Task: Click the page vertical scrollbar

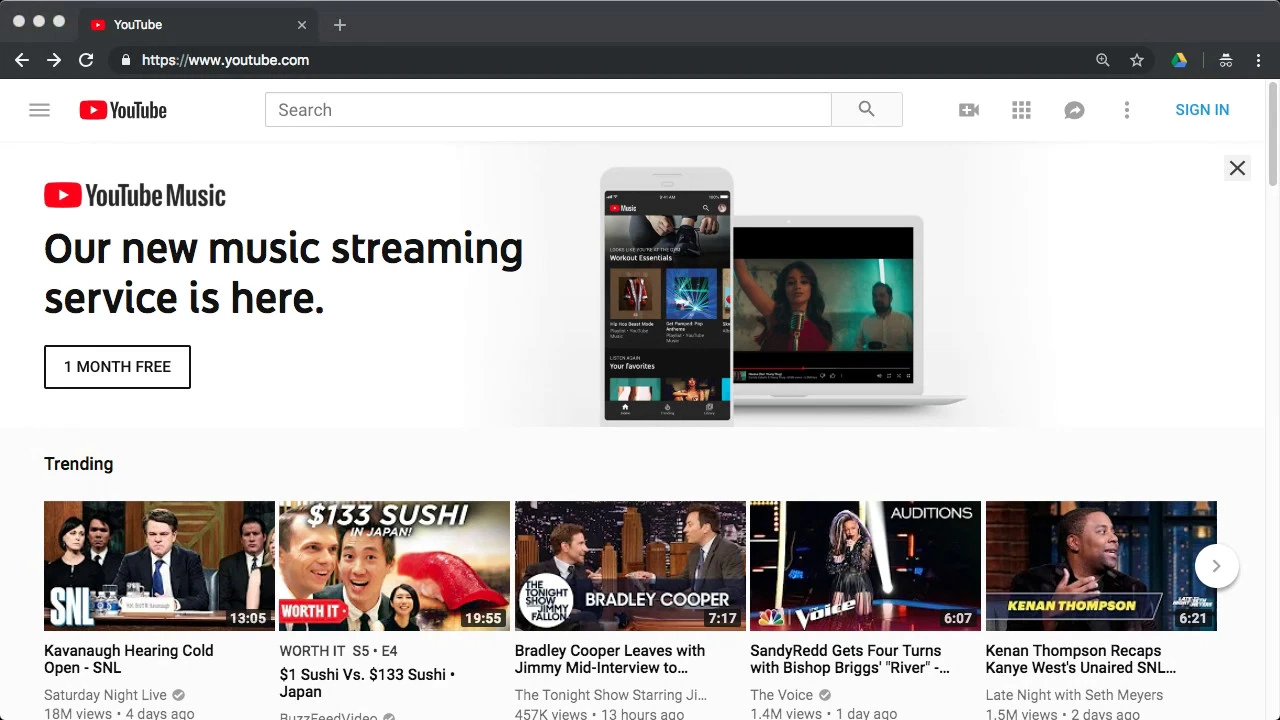Action: [x=1273, y=135]
